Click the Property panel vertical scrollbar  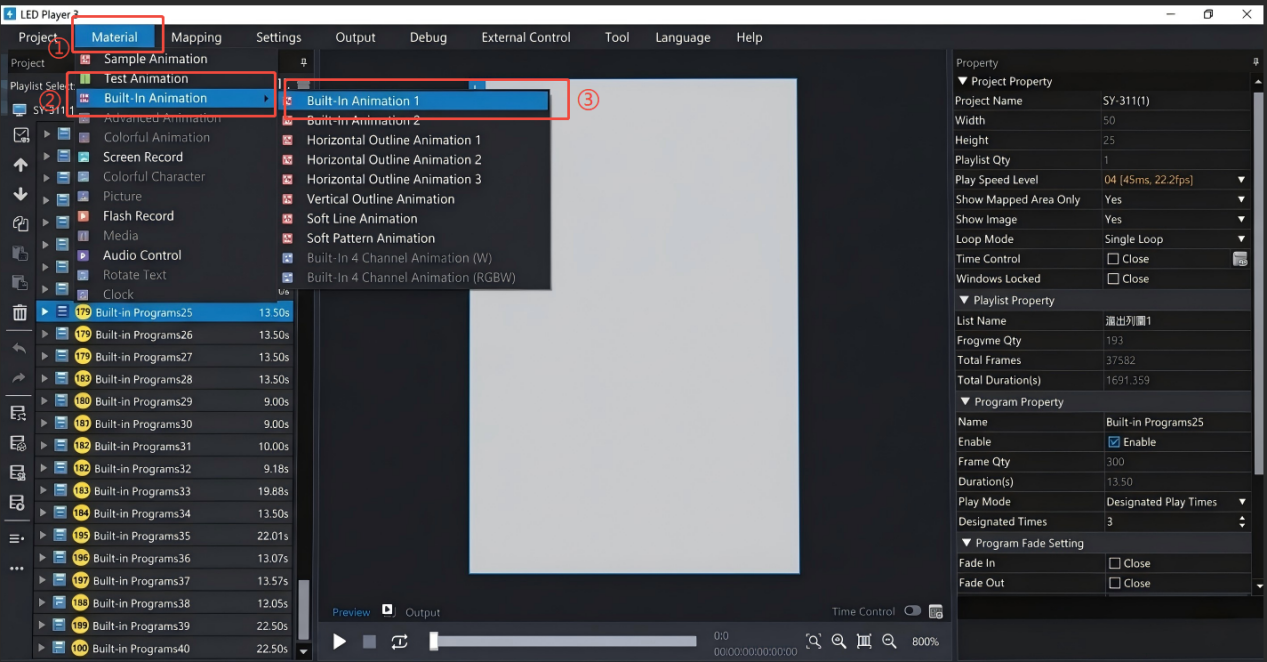(1258, 285)
